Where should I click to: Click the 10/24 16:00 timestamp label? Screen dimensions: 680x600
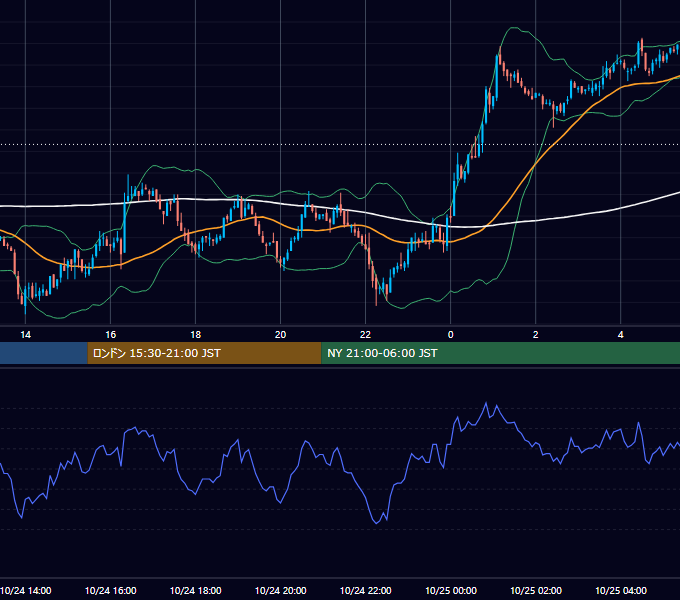point(111,590)
